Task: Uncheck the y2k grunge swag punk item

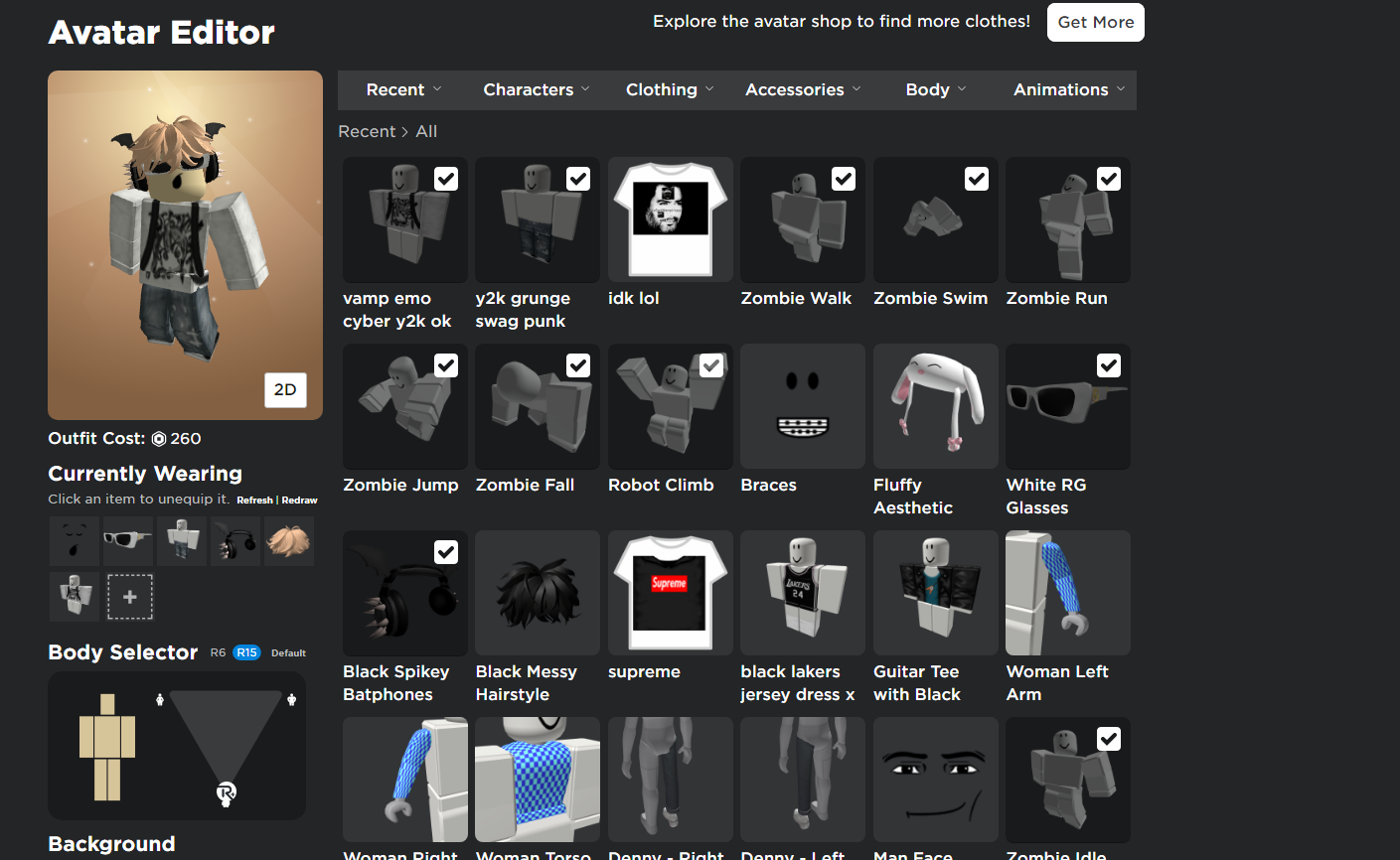Action: coord(578,179)
